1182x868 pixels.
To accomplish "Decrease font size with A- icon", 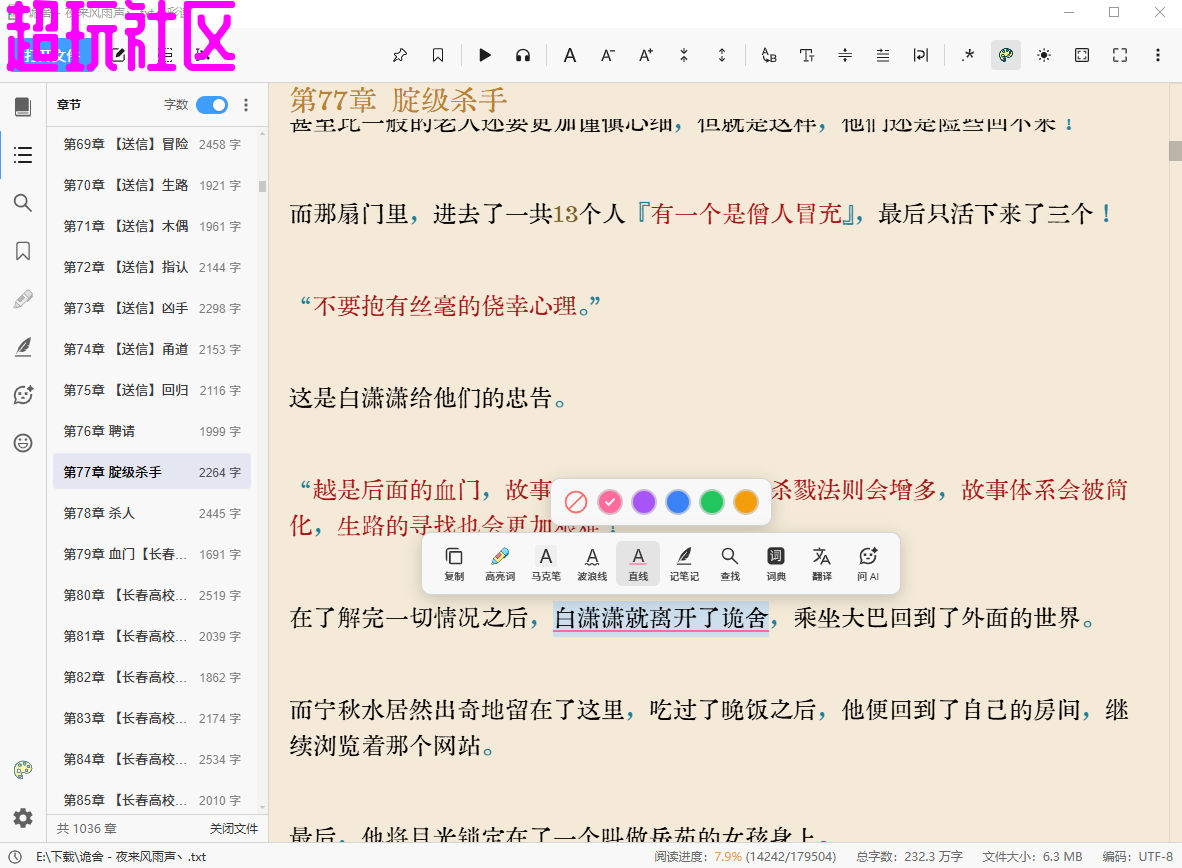I will 608,55.
